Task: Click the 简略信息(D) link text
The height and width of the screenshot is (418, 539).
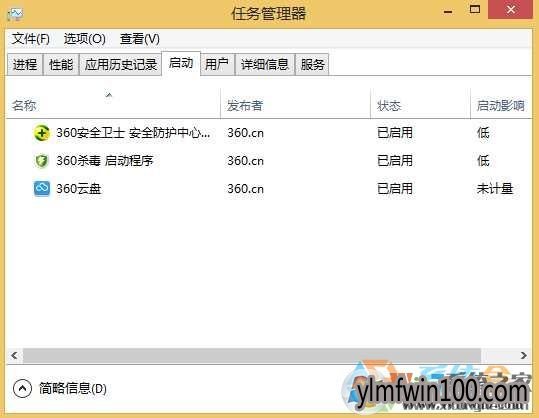Action: coord(73,389)
